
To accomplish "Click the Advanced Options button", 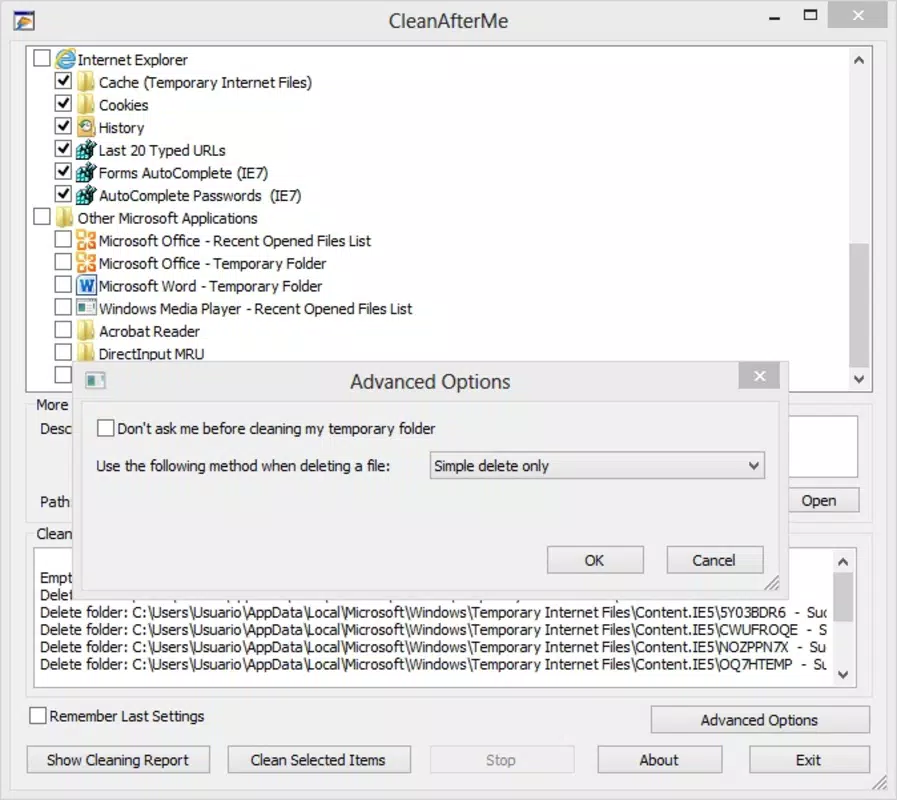I will click(760, 719).
